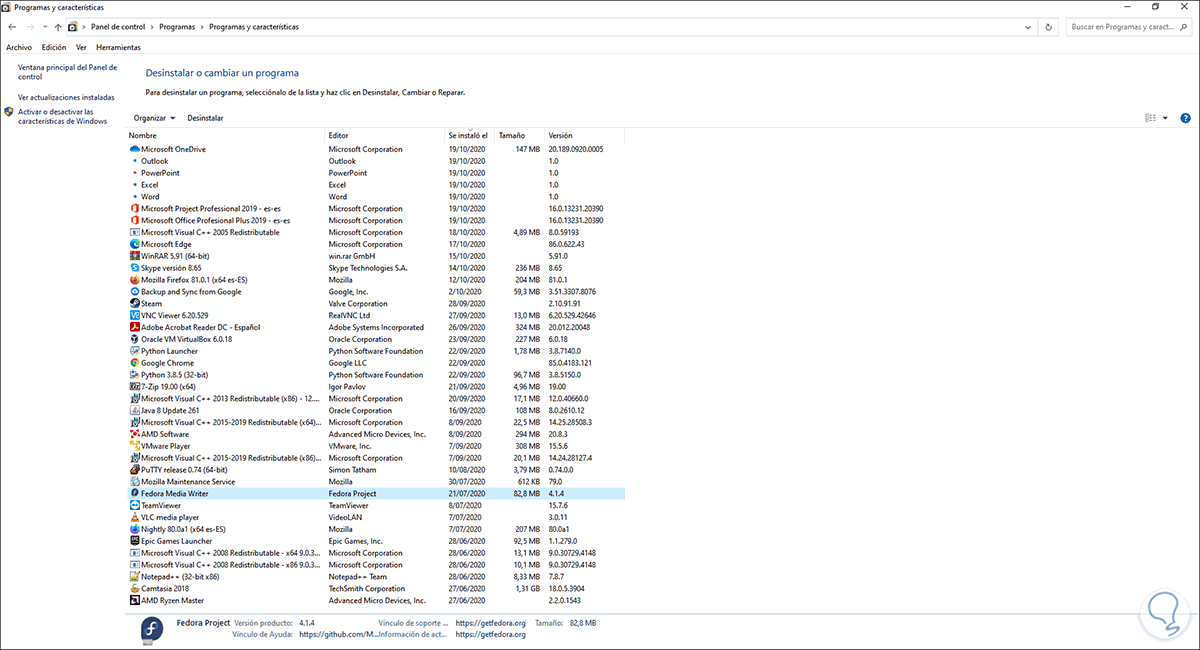Screen dimensions: 1200x650
Task: Open Ver actualizaciones instaladas link
Action: [66, 98]
